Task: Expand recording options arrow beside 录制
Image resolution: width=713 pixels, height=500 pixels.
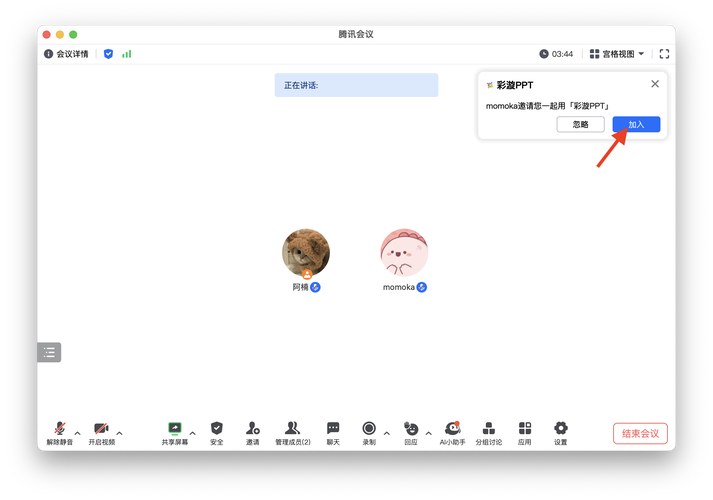Action: (387, 433)
